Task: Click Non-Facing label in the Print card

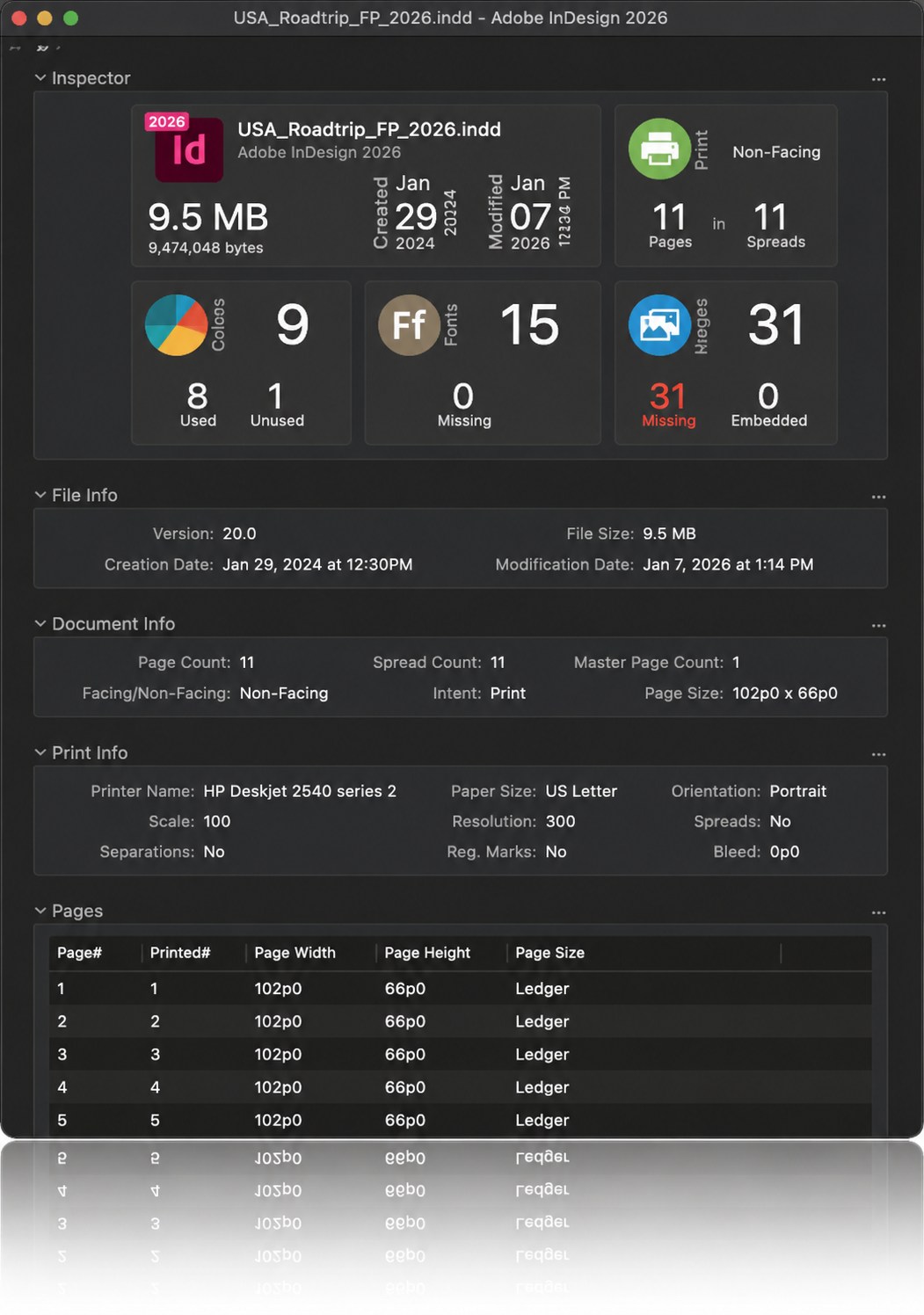Action: (776, 152)
